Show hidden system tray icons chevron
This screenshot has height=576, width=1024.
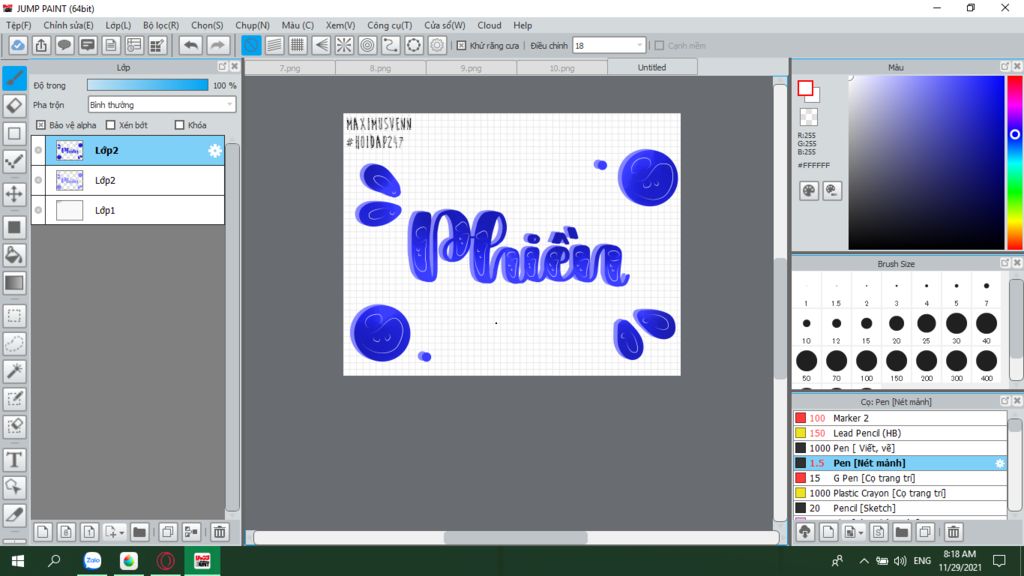tap(863, 561)
